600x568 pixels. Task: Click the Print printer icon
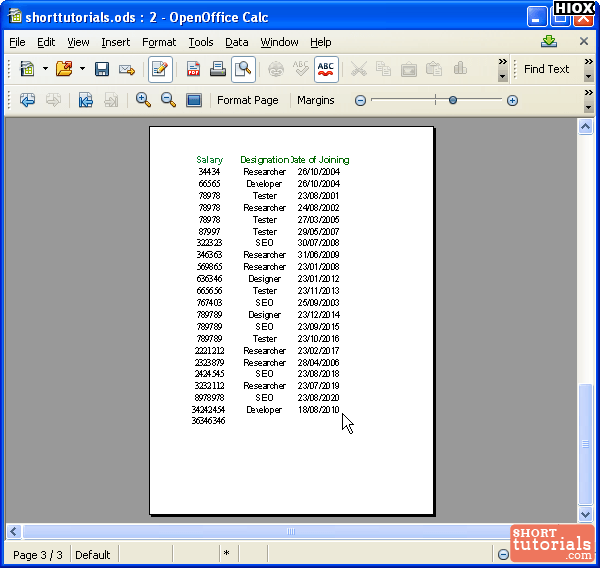tap(218, 69)
